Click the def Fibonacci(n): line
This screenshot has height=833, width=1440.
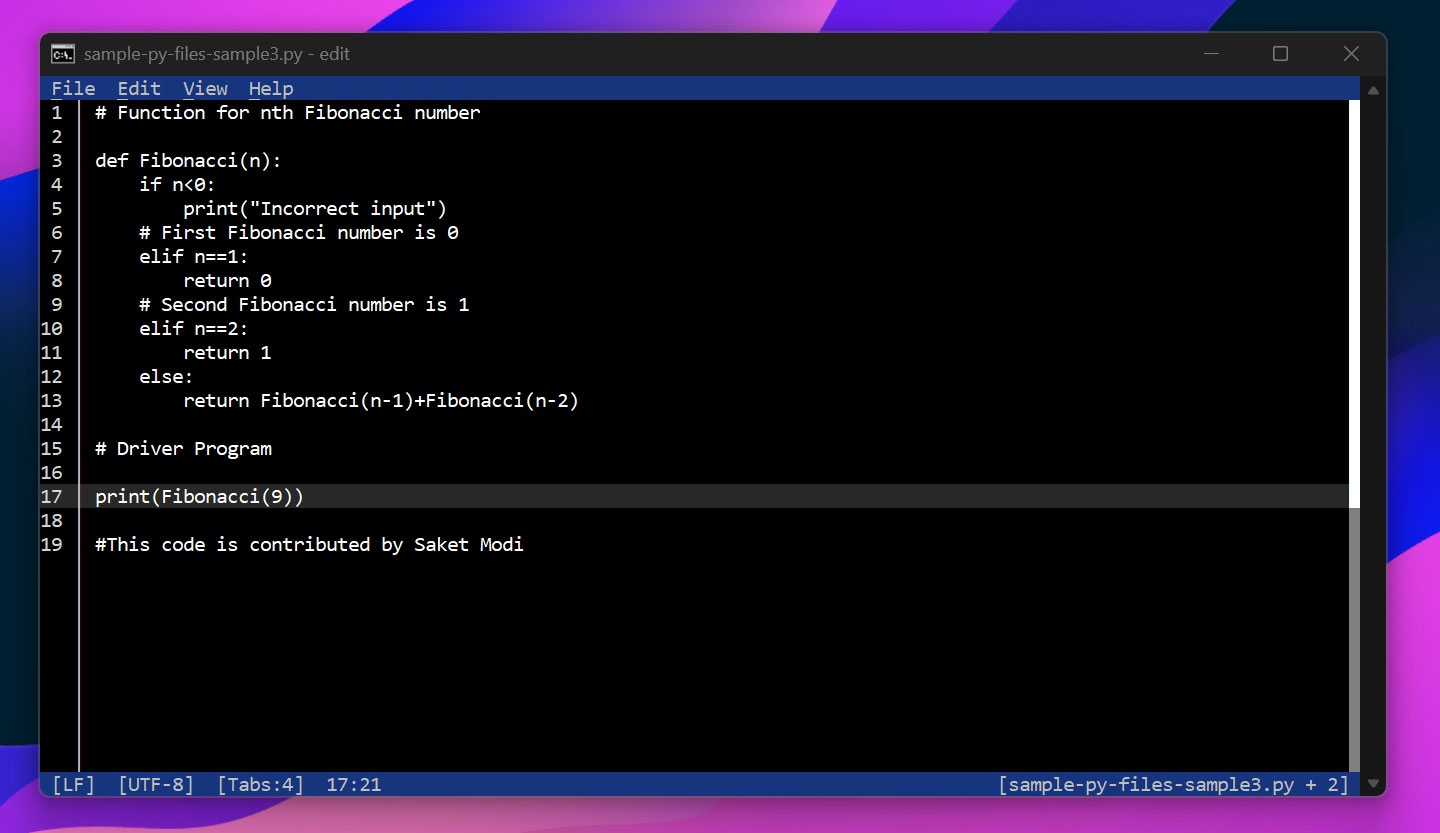coord(186,160)
